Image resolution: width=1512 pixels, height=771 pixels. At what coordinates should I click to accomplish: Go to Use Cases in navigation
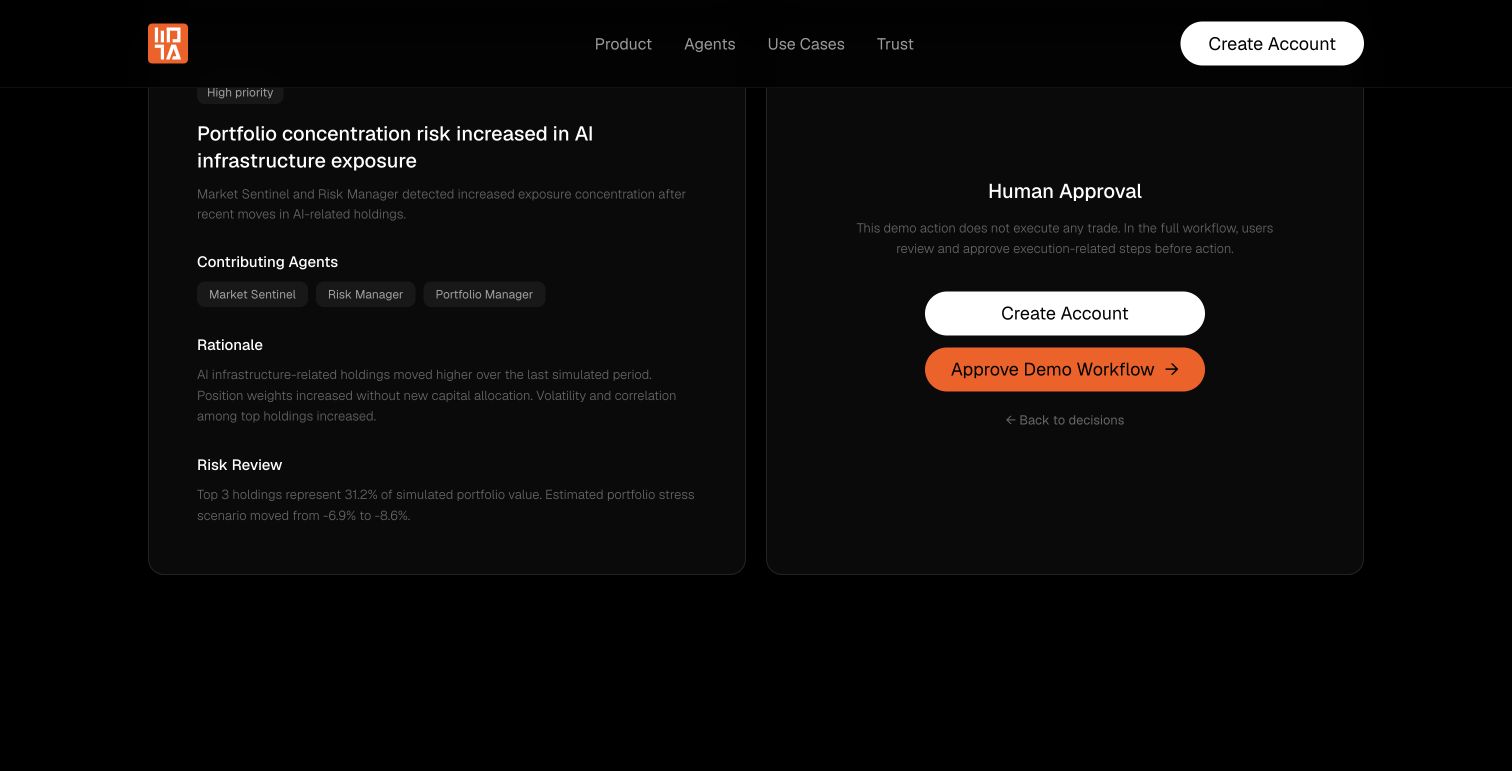tap(806, 44)
